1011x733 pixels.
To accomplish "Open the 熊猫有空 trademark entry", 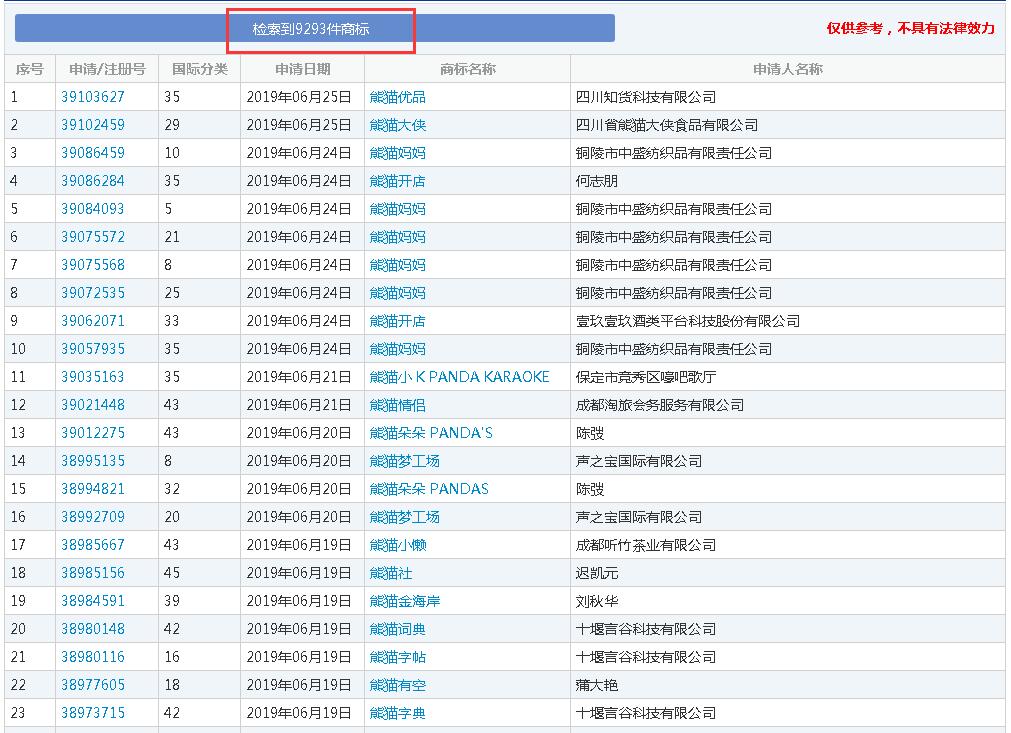I will click(397, 685).
